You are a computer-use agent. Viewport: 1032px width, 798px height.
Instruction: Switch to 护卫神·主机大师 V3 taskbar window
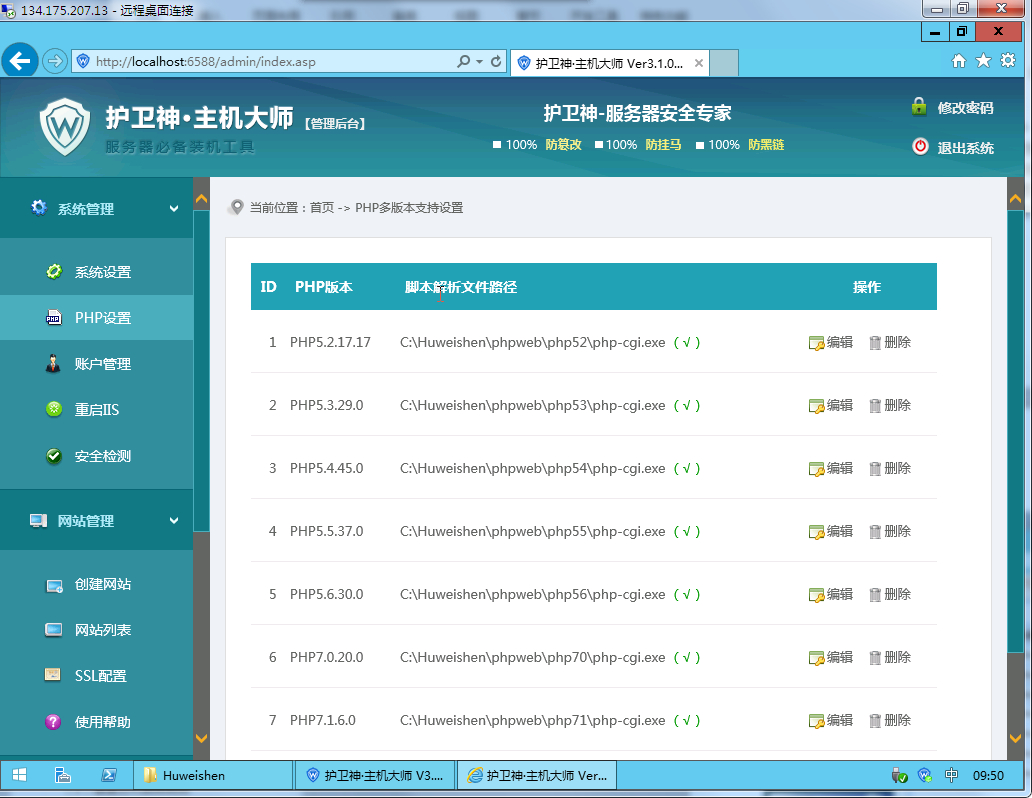tap(375, 775)
